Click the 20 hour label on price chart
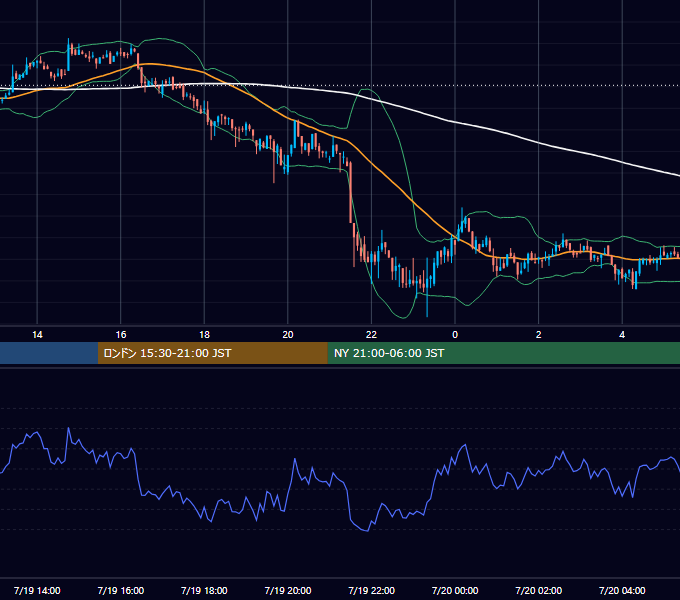 pos(288,335)
